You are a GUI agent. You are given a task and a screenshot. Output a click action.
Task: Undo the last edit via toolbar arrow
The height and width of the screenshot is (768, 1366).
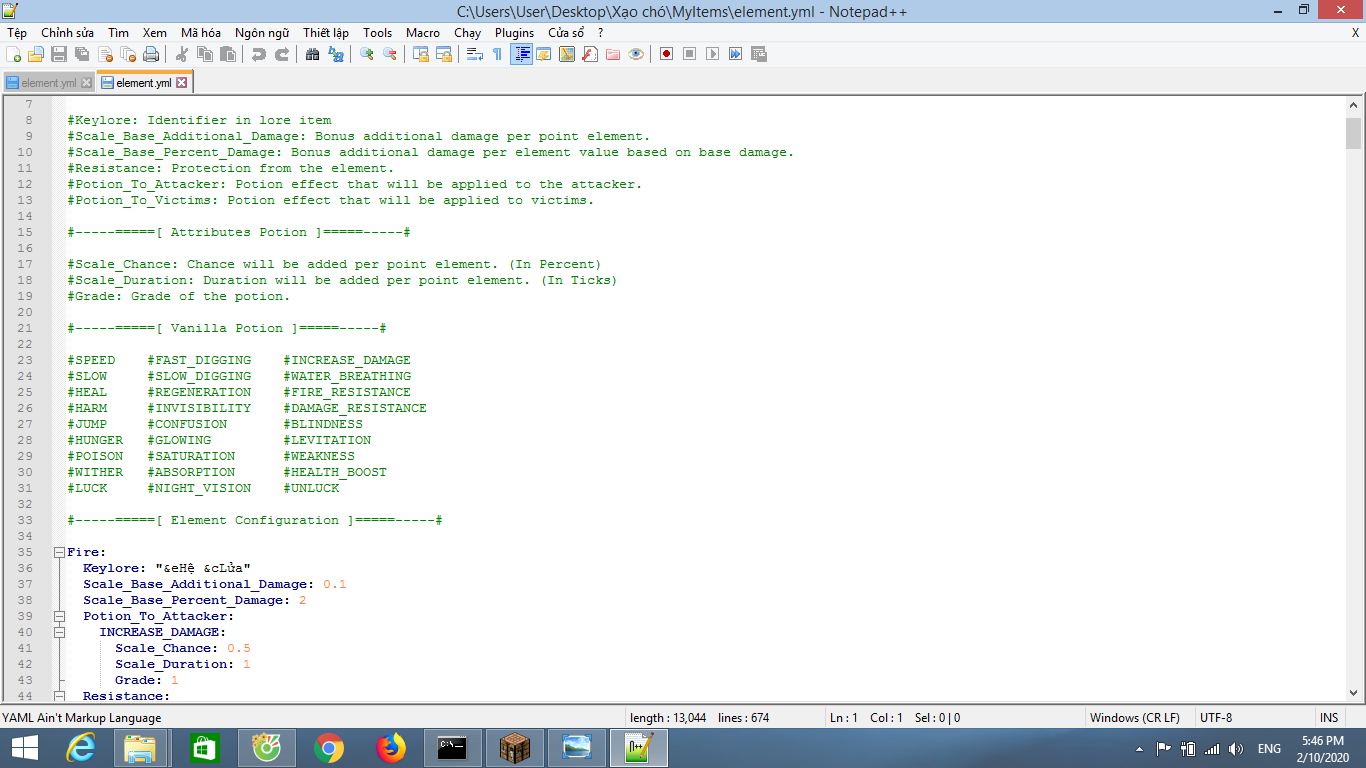tap(259, 54)
